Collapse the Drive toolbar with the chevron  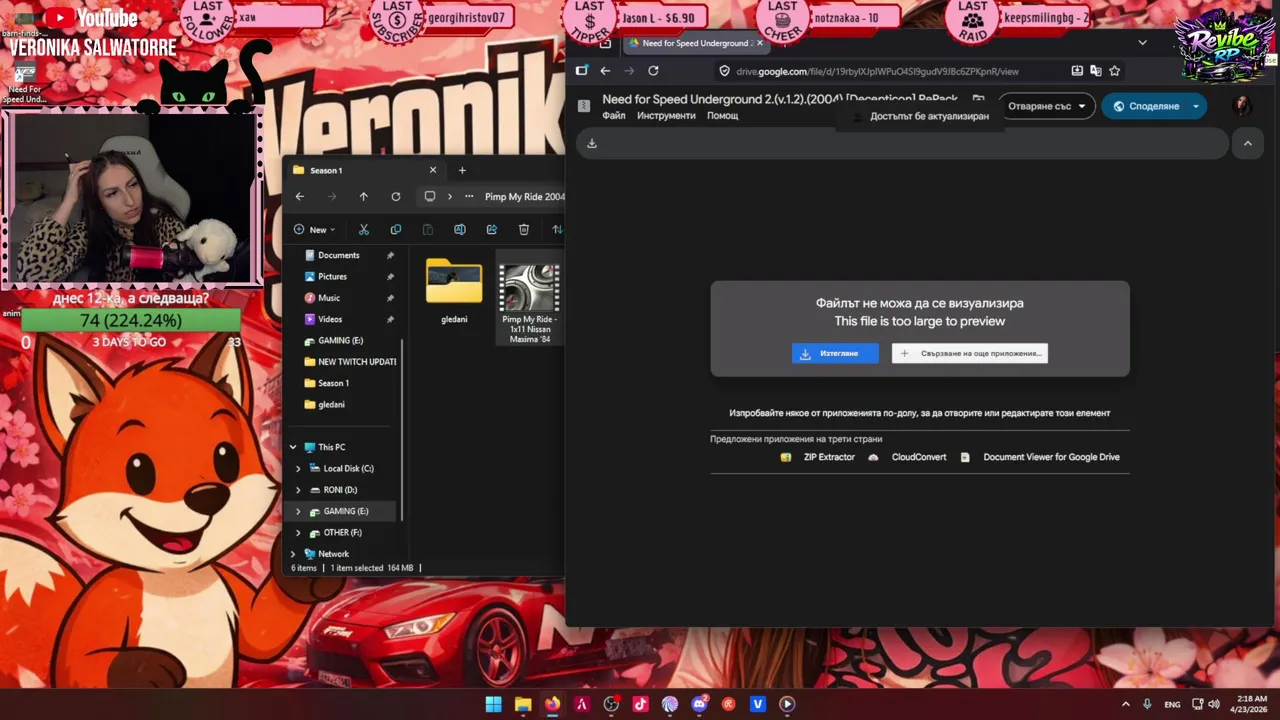tap(1247, 143)
